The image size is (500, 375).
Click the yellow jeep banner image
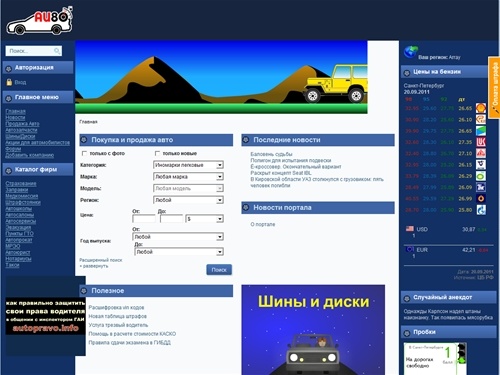221,77
